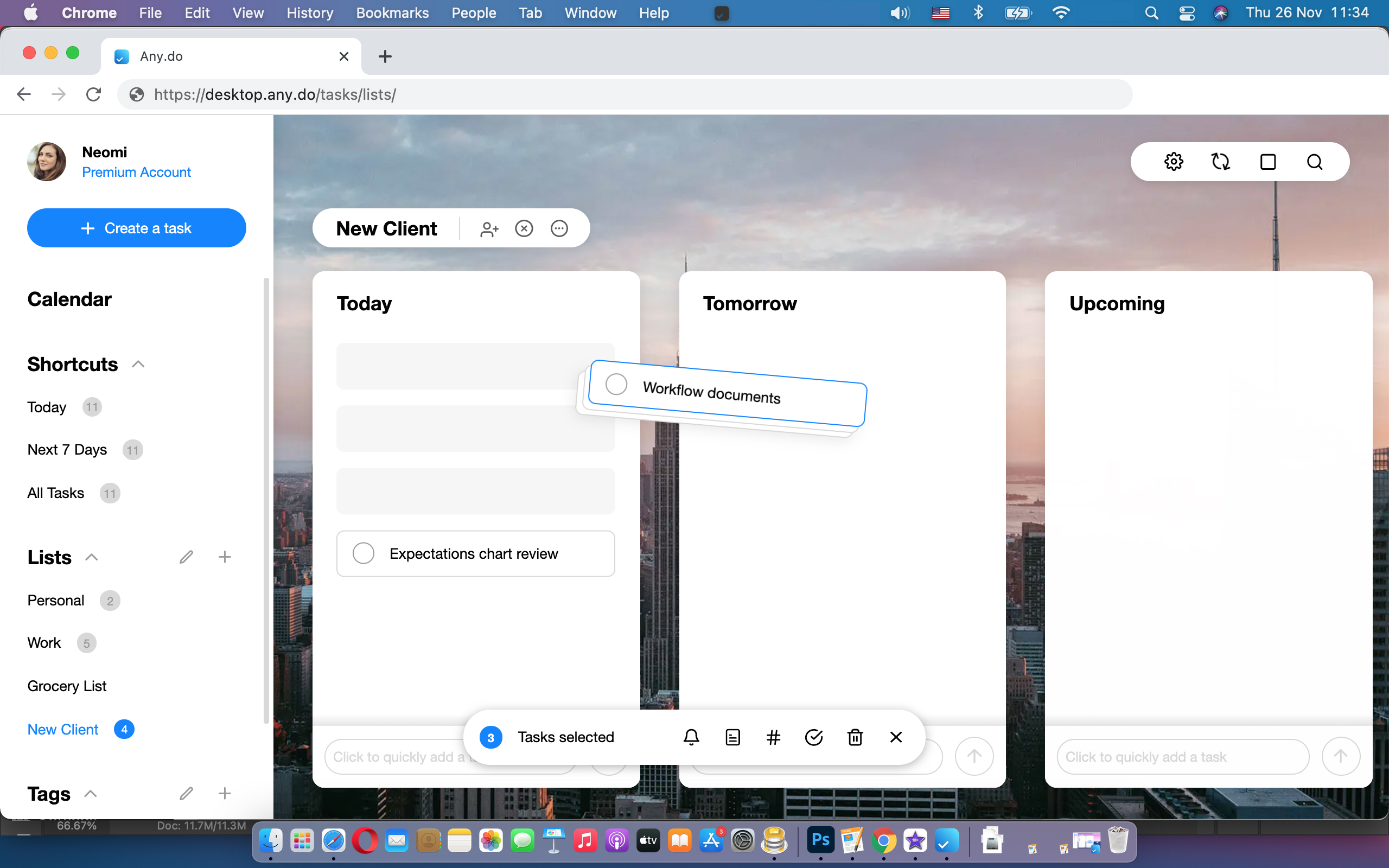Collapse the Tags section chevron

(91, 794)
